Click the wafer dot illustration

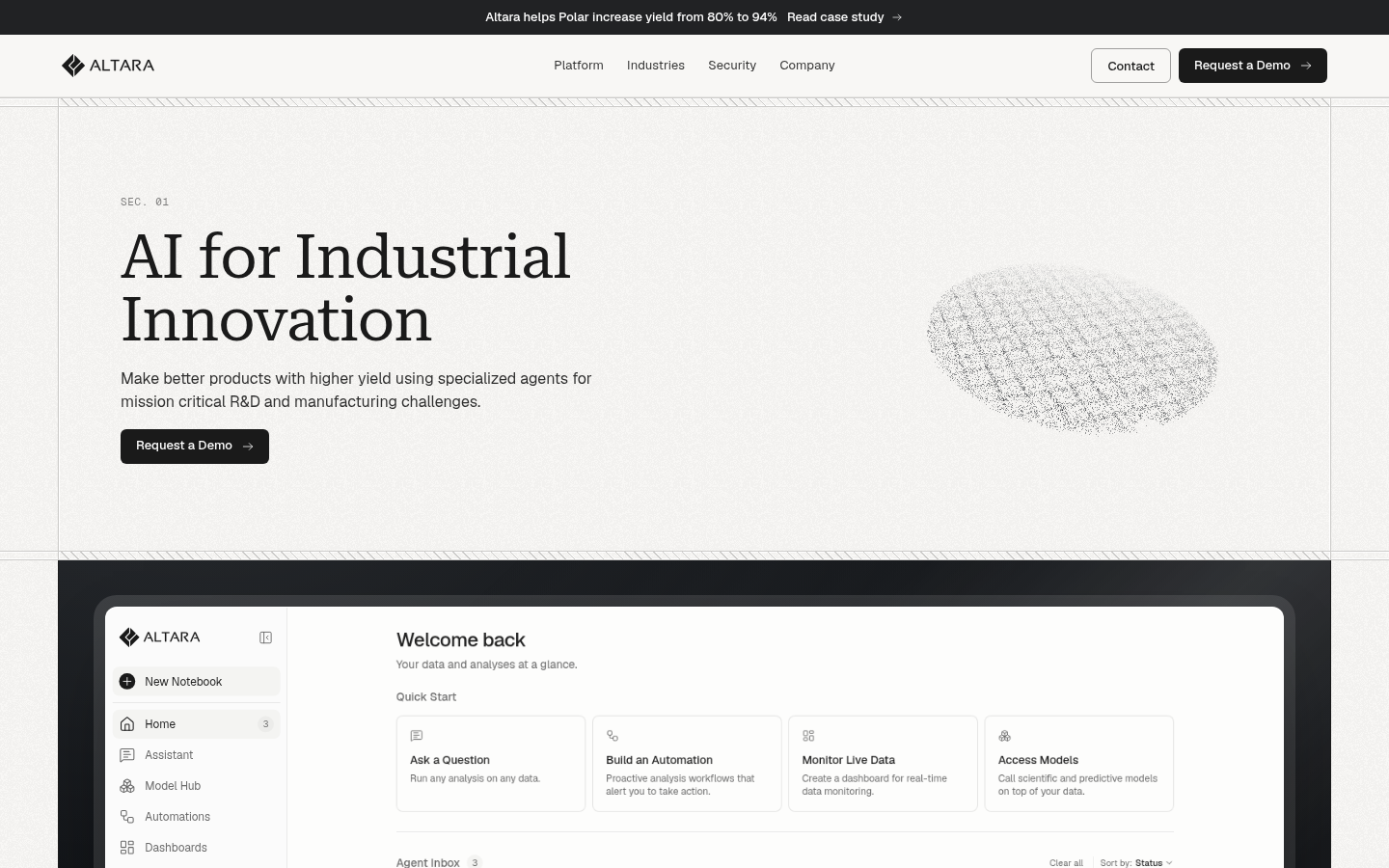(1072, 348)
